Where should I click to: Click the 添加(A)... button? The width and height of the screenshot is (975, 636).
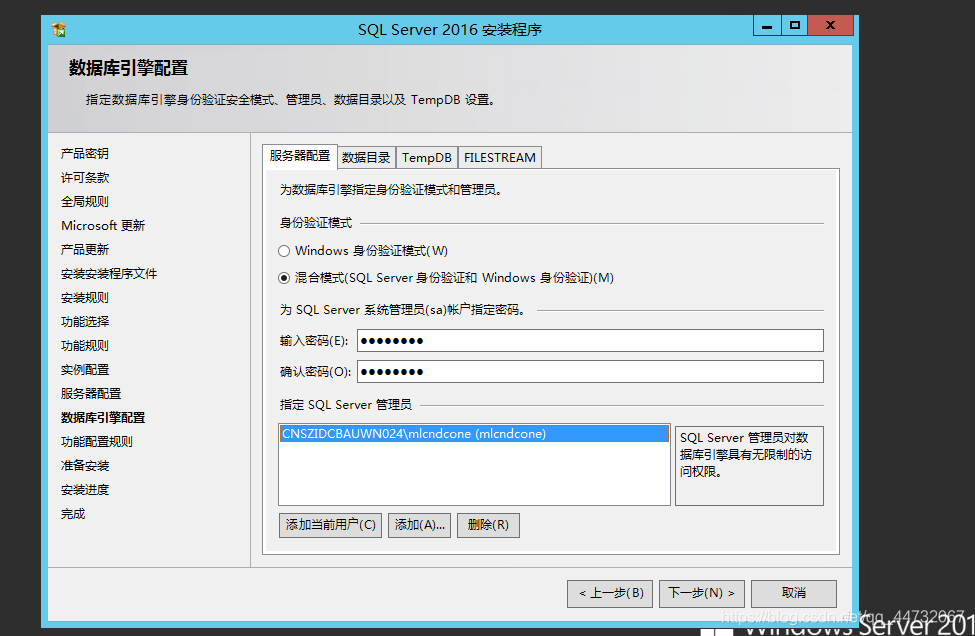pos(419,525)
